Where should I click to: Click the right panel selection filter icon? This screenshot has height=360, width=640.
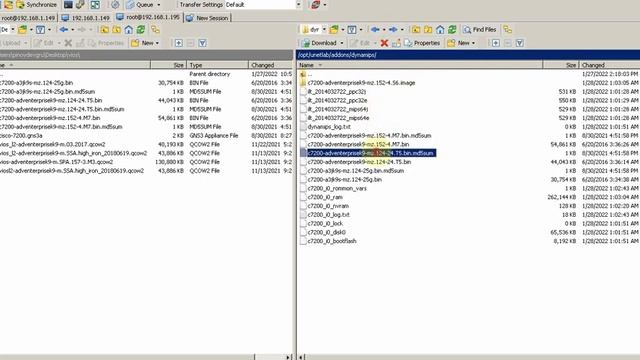(520, 43)
